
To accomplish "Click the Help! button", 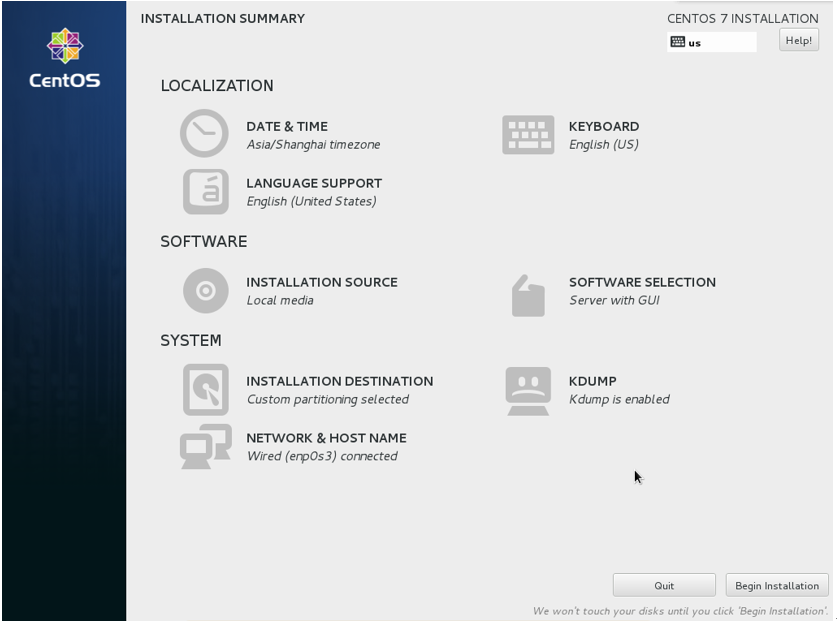I will 799,41.
